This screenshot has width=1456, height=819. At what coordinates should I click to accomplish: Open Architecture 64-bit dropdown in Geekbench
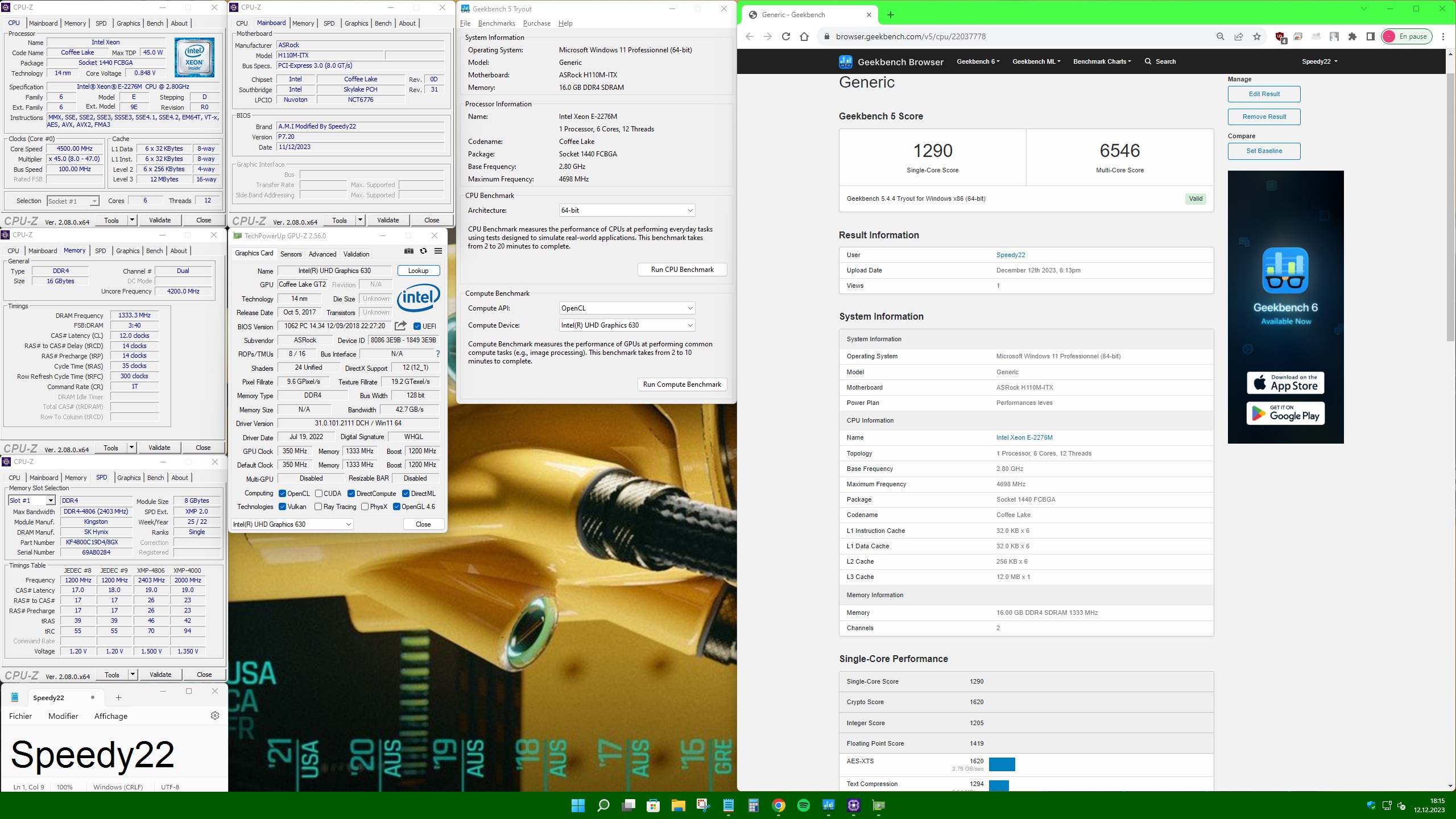tap(627, 210)
